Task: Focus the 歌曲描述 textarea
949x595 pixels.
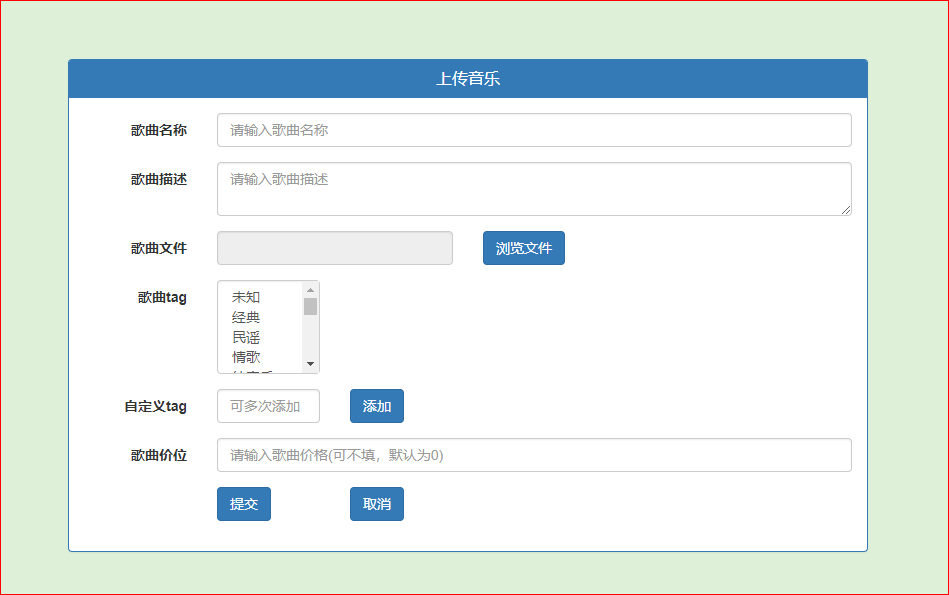Action: (534, 189)
